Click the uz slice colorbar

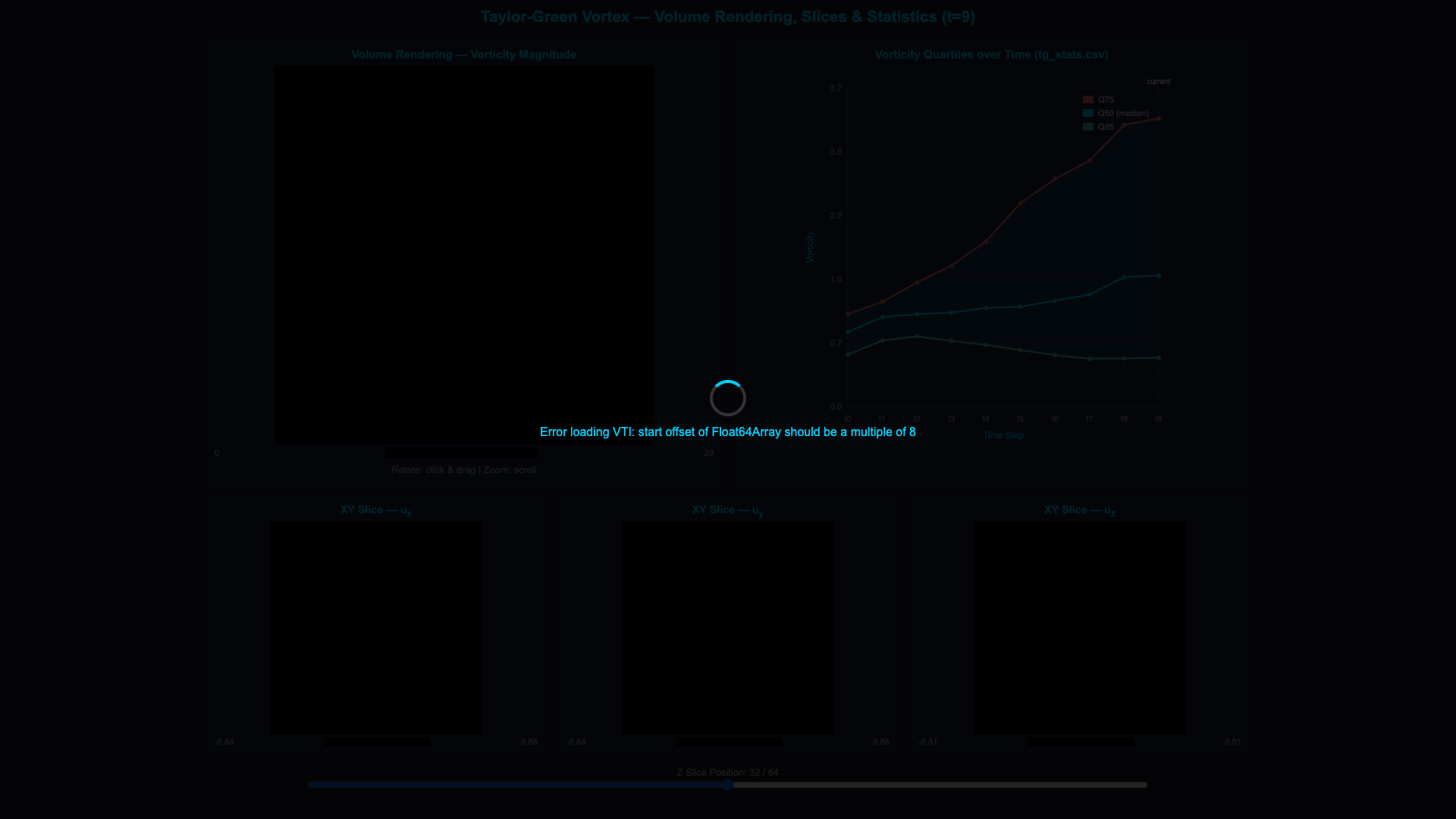click(x=1081, y=742)
